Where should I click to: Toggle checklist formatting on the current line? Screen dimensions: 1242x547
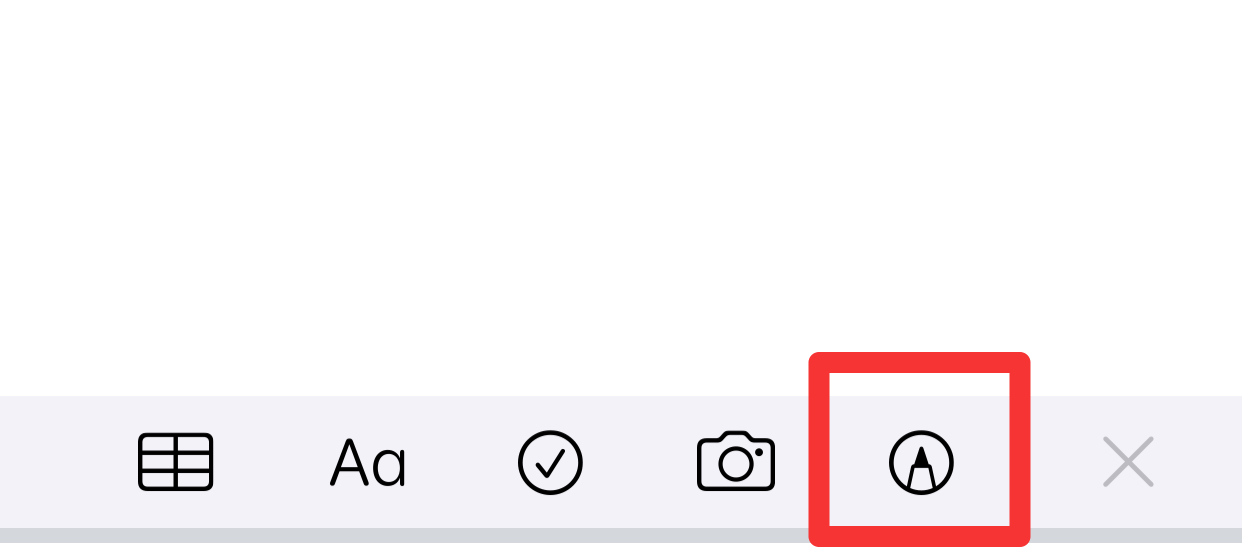point(550,462)
